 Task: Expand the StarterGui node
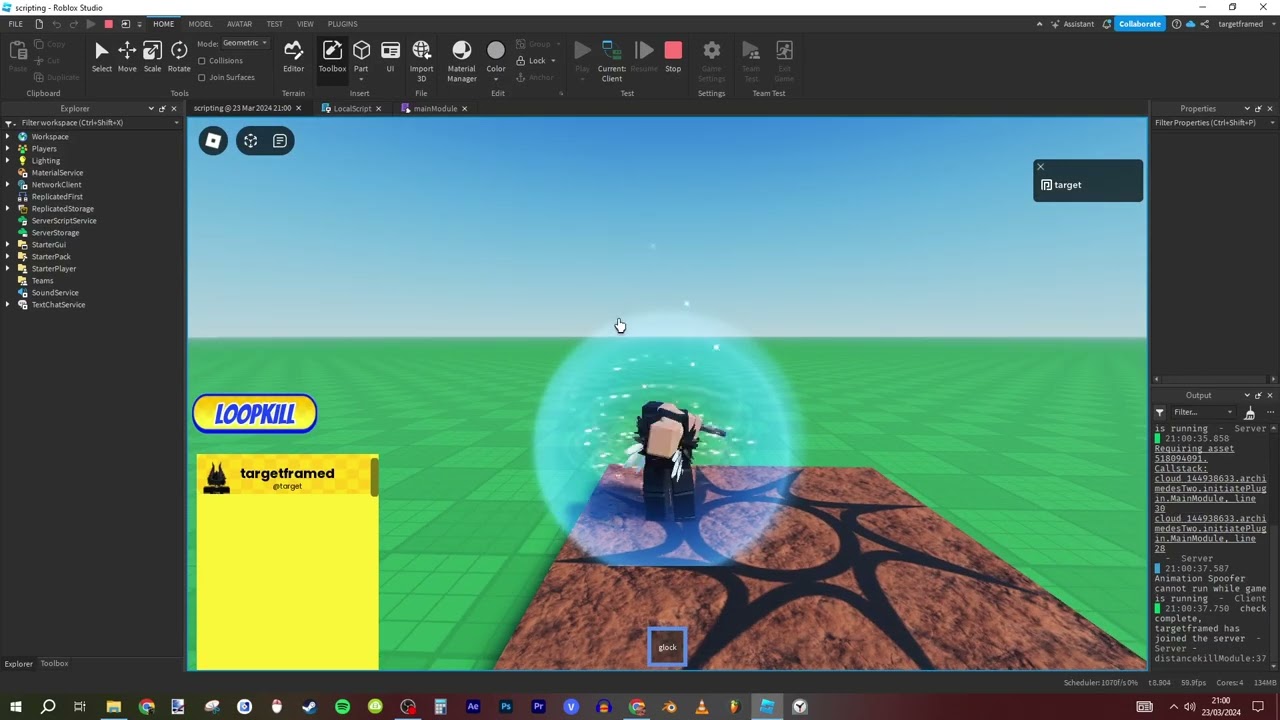tap(8, 245)
